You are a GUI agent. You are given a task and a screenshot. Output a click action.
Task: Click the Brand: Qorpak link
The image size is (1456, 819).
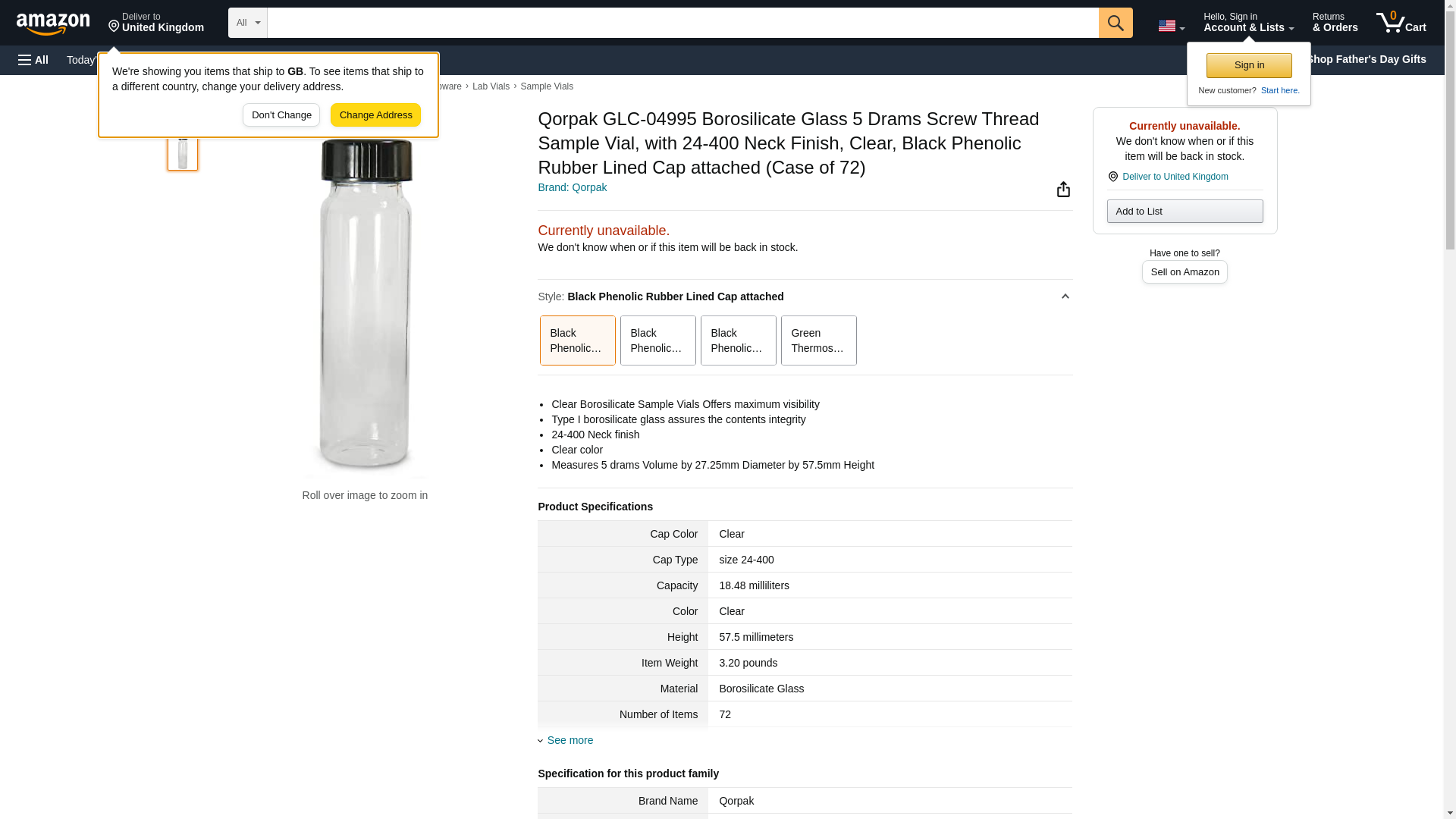tap(572, 187)
